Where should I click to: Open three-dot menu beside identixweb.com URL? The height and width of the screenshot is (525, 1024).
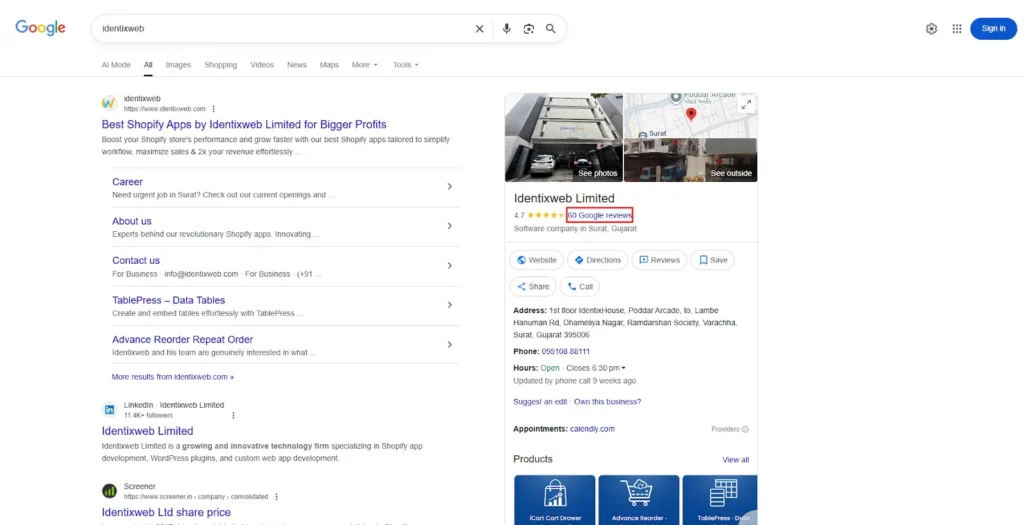(213, 109)
